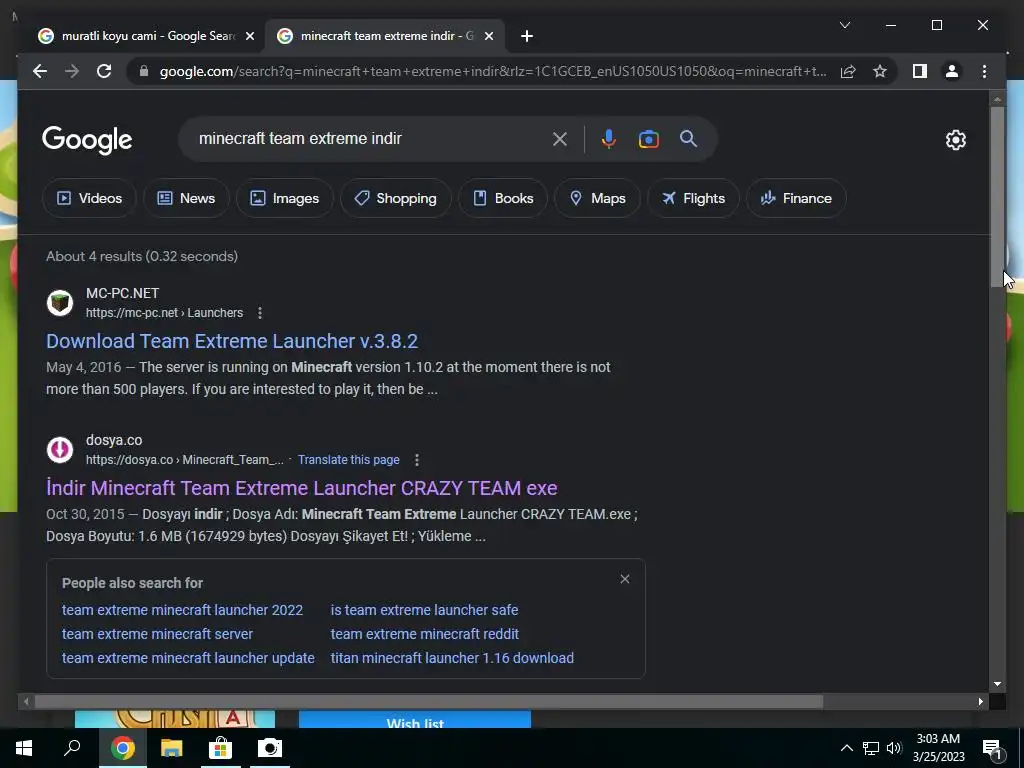Screen dimensions: 1024x768
Task: Open File Explorer from taskbar
Action: click(x=172, y=748)
